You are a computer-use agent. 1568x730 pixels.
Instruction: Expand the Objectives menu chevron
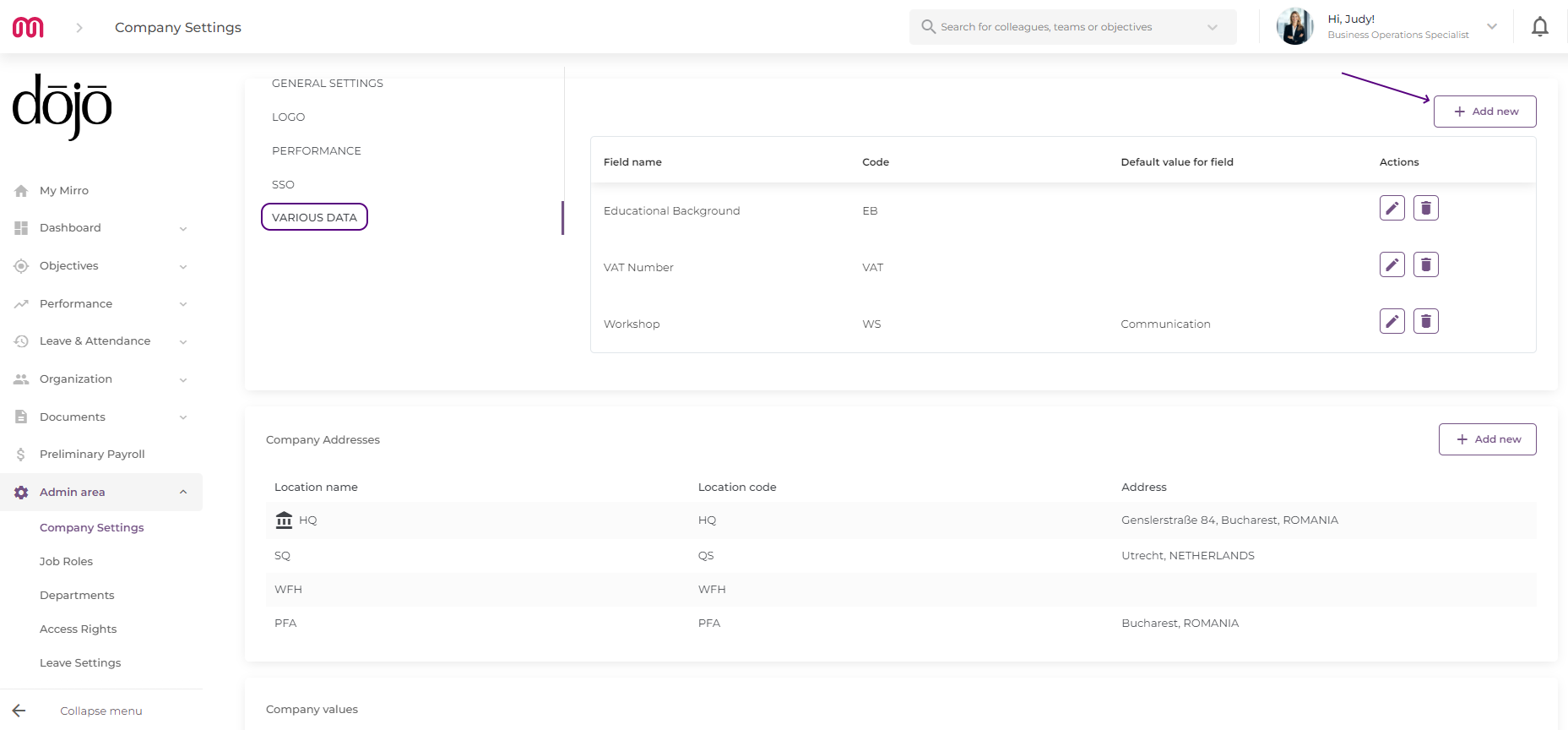pos(183,267)
